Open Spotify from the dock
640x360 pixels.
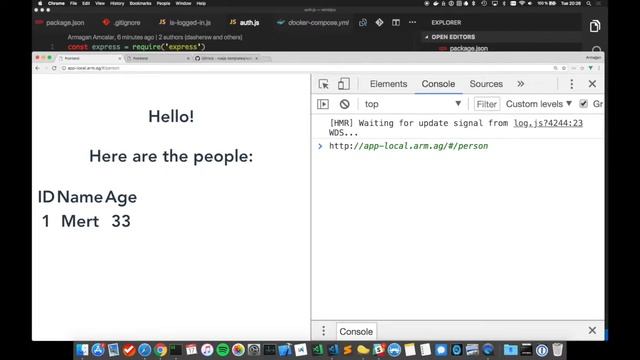pyautogui.click(x=223, y=350)
